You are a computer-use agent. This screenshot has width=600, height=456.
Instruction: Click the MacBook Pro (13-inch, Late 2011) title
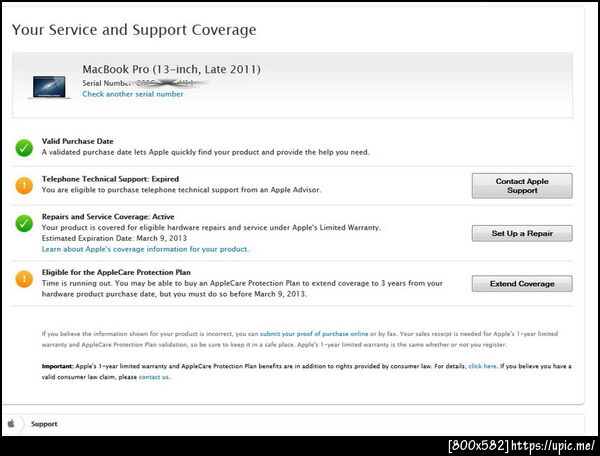point(171,69)
